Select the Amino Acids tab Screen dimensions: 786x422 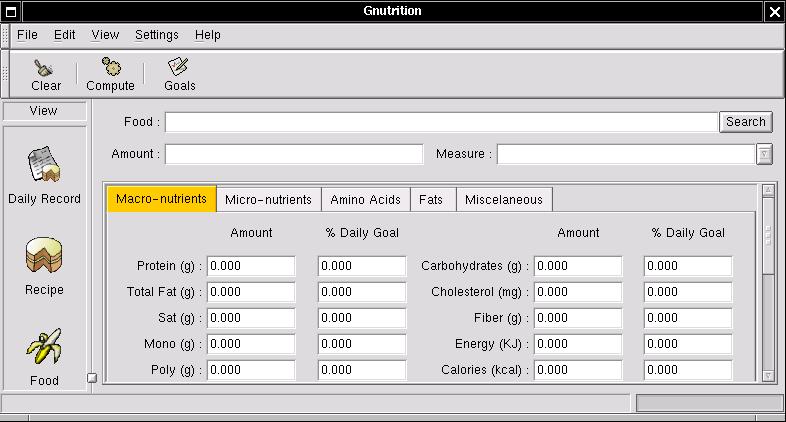(x=365, y=199)
